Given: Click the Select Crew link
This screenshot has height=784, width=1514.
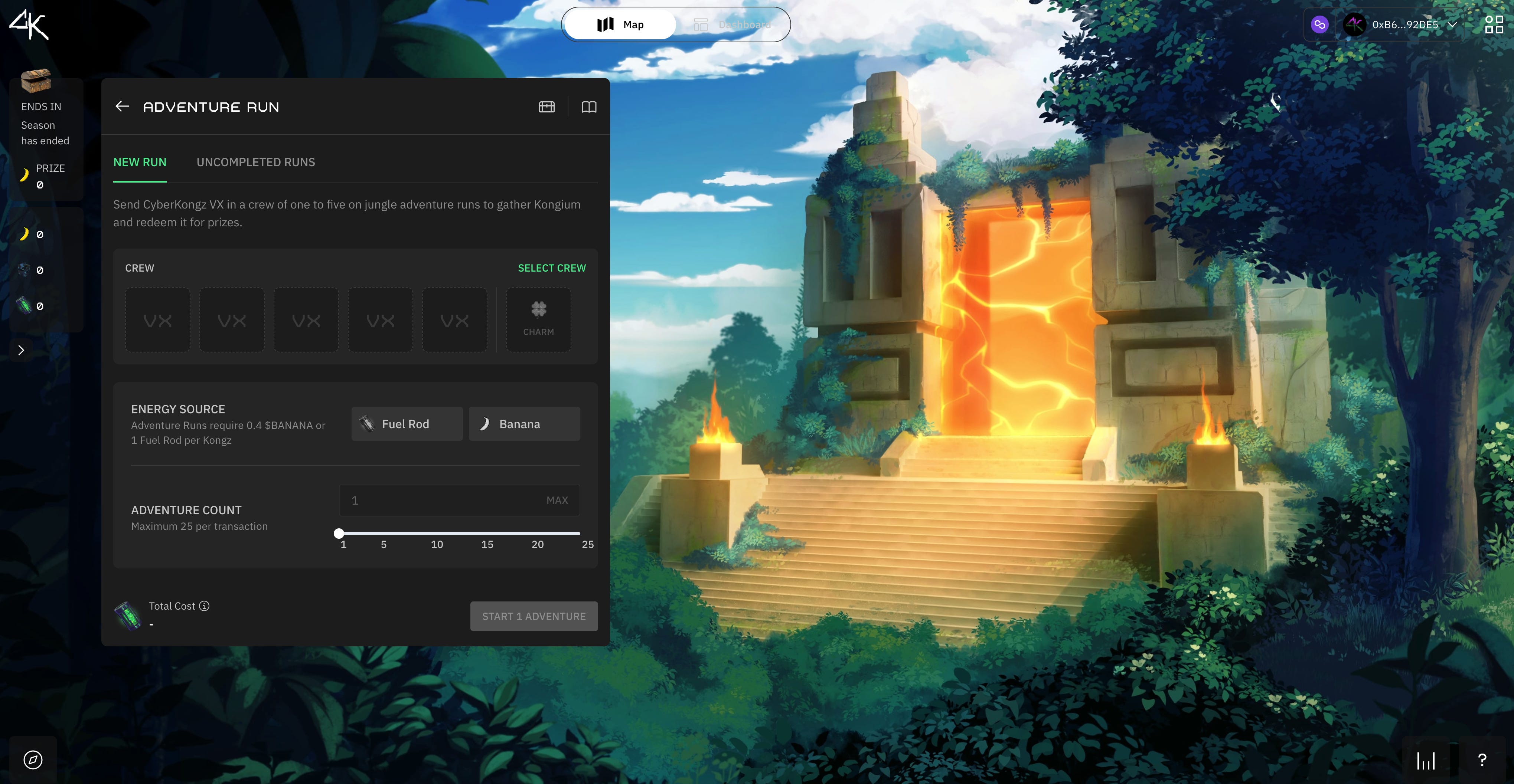Looking at the screenshot, I should point(551,268).
